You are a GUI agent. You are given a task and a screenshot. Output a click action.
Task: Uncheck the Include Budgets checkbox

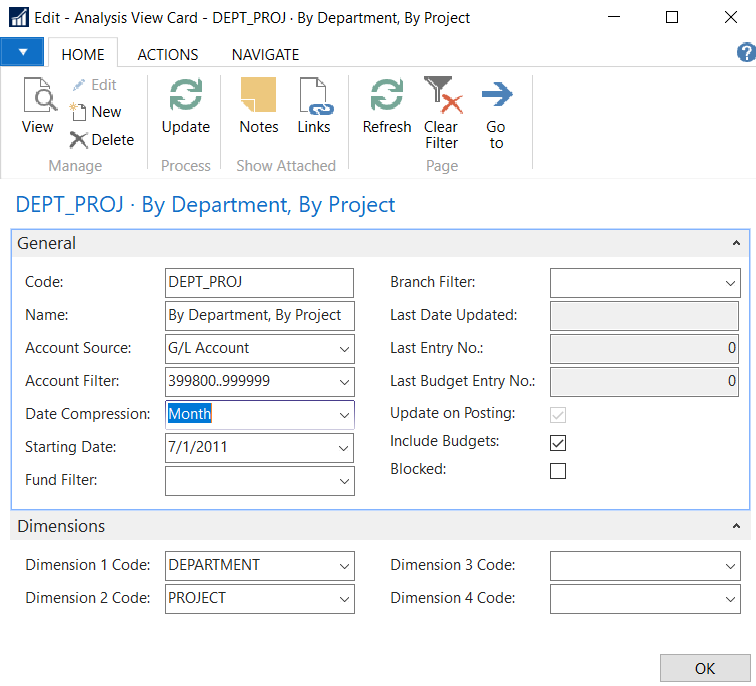pyautogui.click(x=558, y=442)
